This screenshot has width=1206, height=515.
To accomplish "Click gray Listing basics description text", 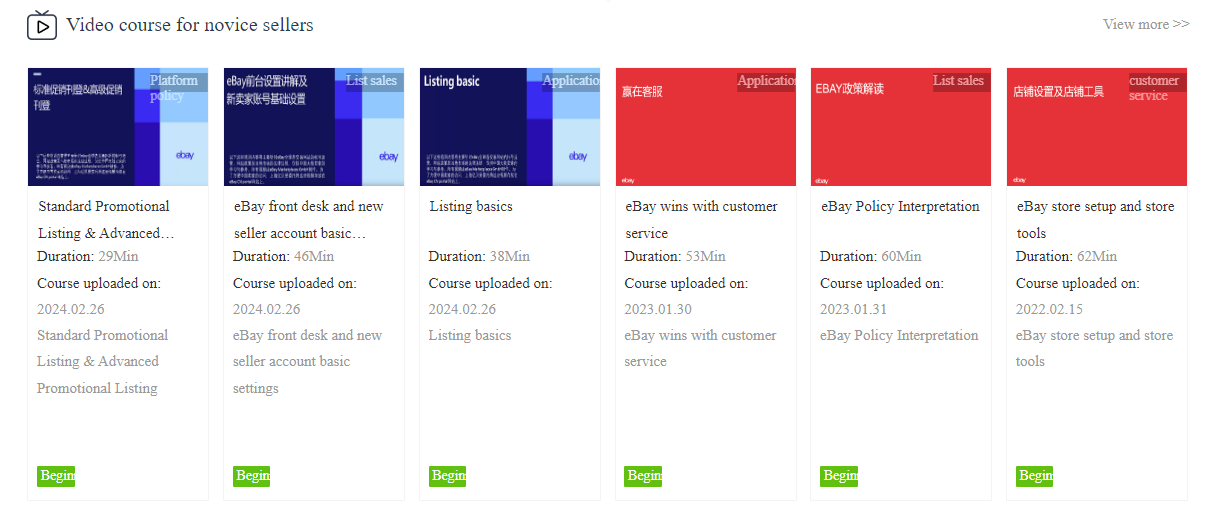I will click(x=470, y=336).
